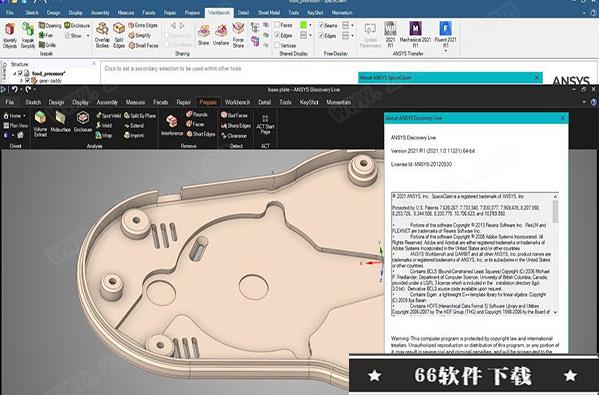
Task: Select the Split By Plane tool
Action: click(140, 115)
